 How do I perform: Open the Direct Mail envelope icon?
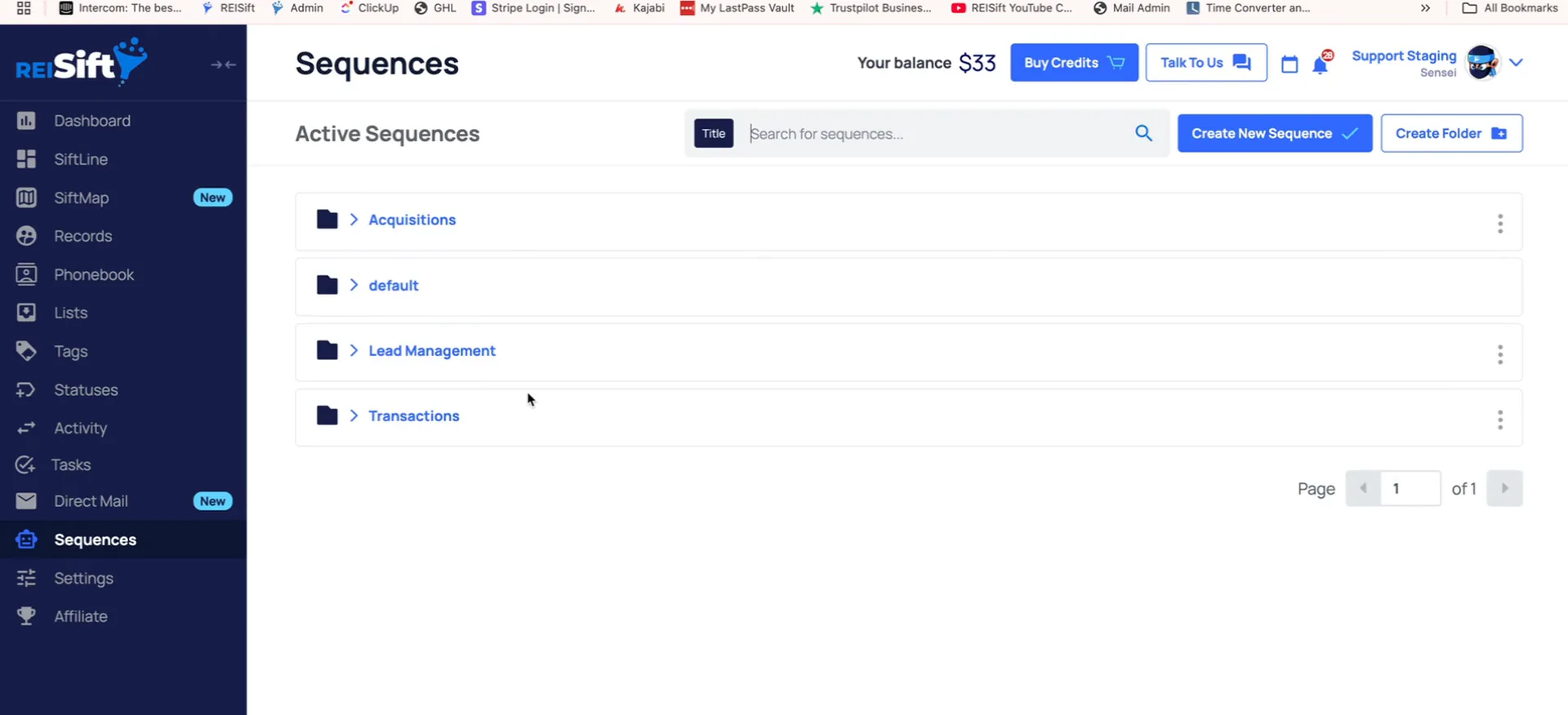[26, 501]
